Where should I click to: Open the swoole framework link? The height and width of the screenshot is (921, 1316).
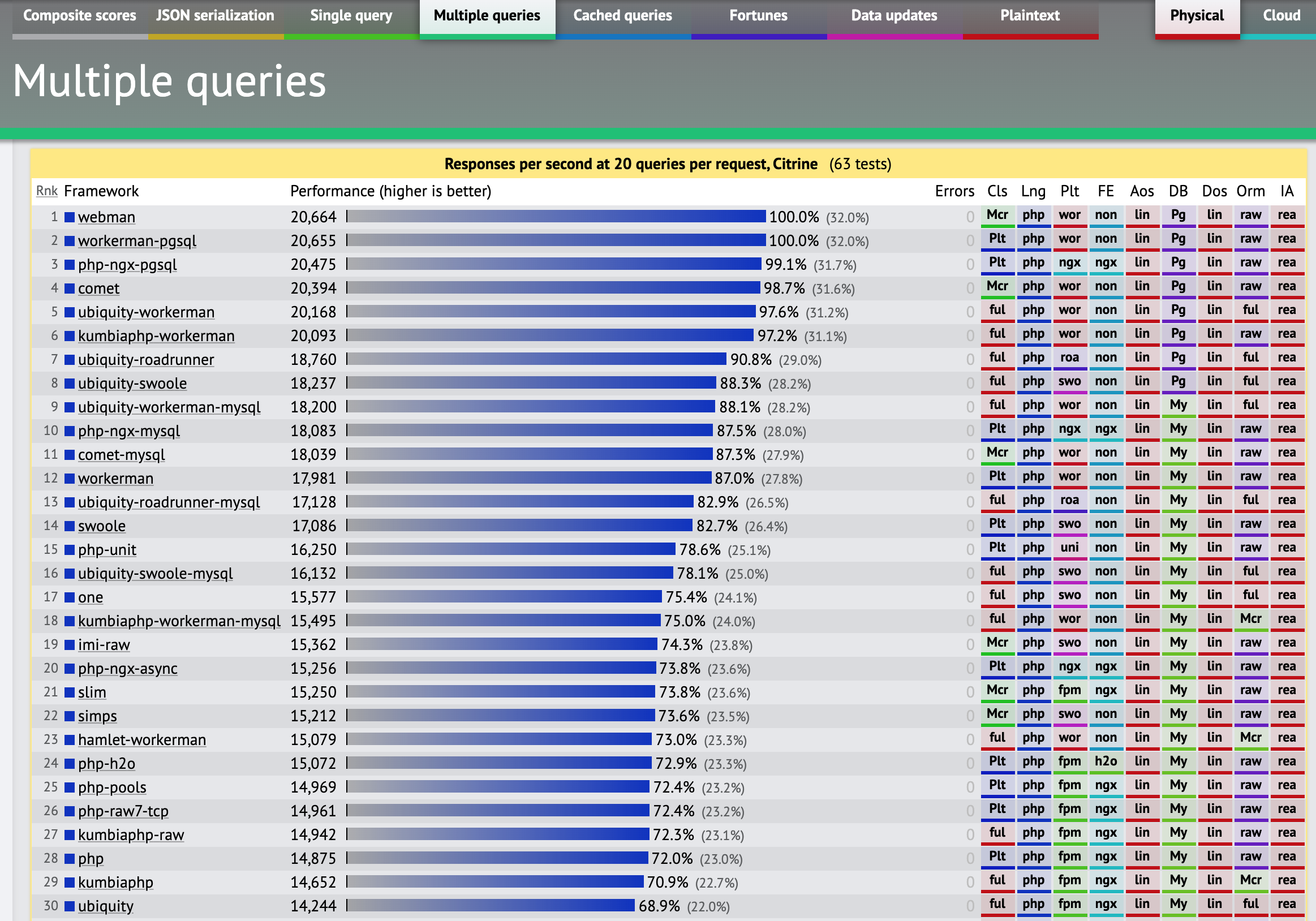pyautogui.click(x=101, y=526)
